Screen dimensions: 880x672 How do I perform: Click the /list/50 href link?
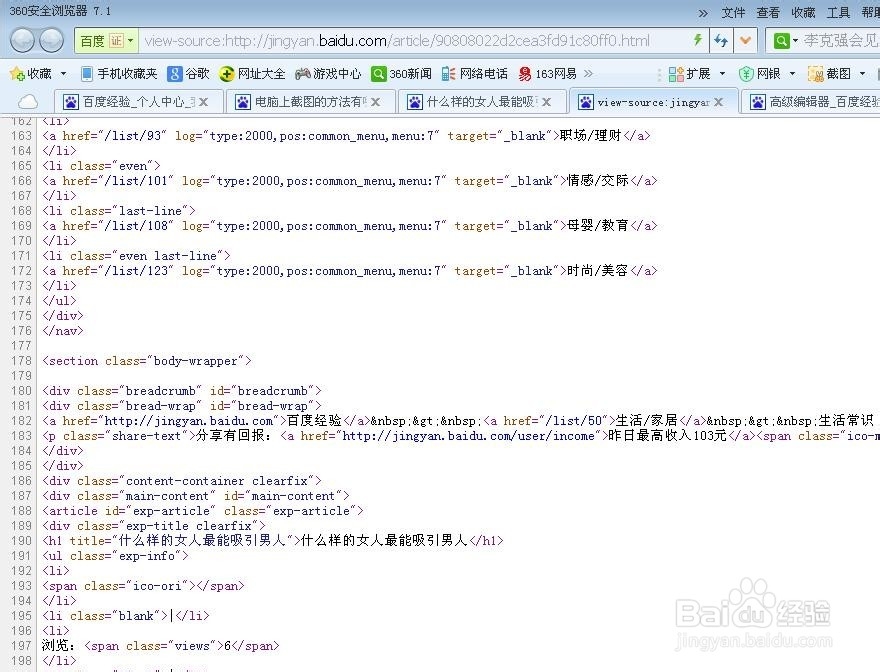(576, 420)
